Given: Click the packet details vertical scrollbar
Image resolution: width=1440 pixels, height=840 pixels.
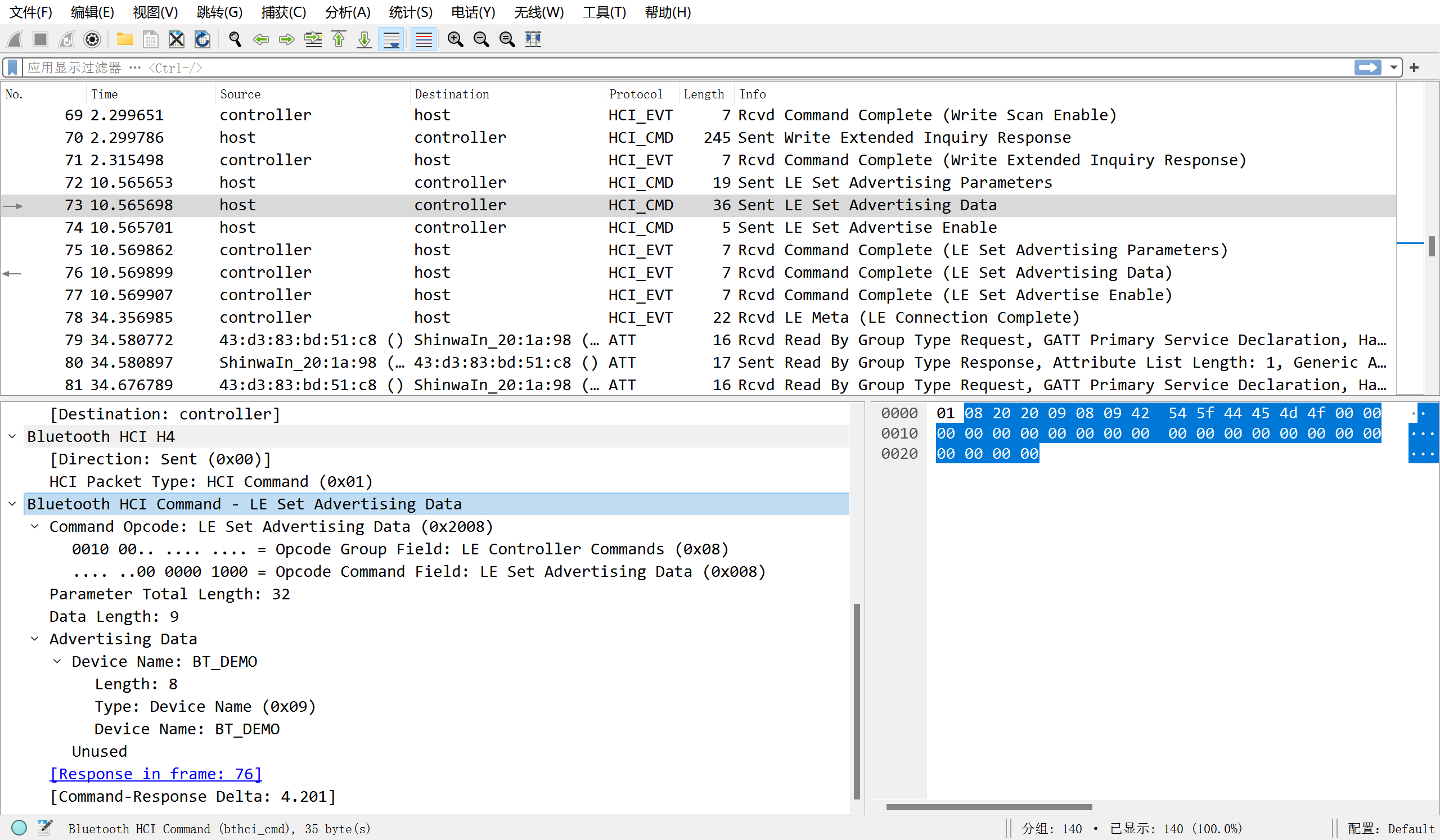Looking at the screenshot, I should pos(857,701).
